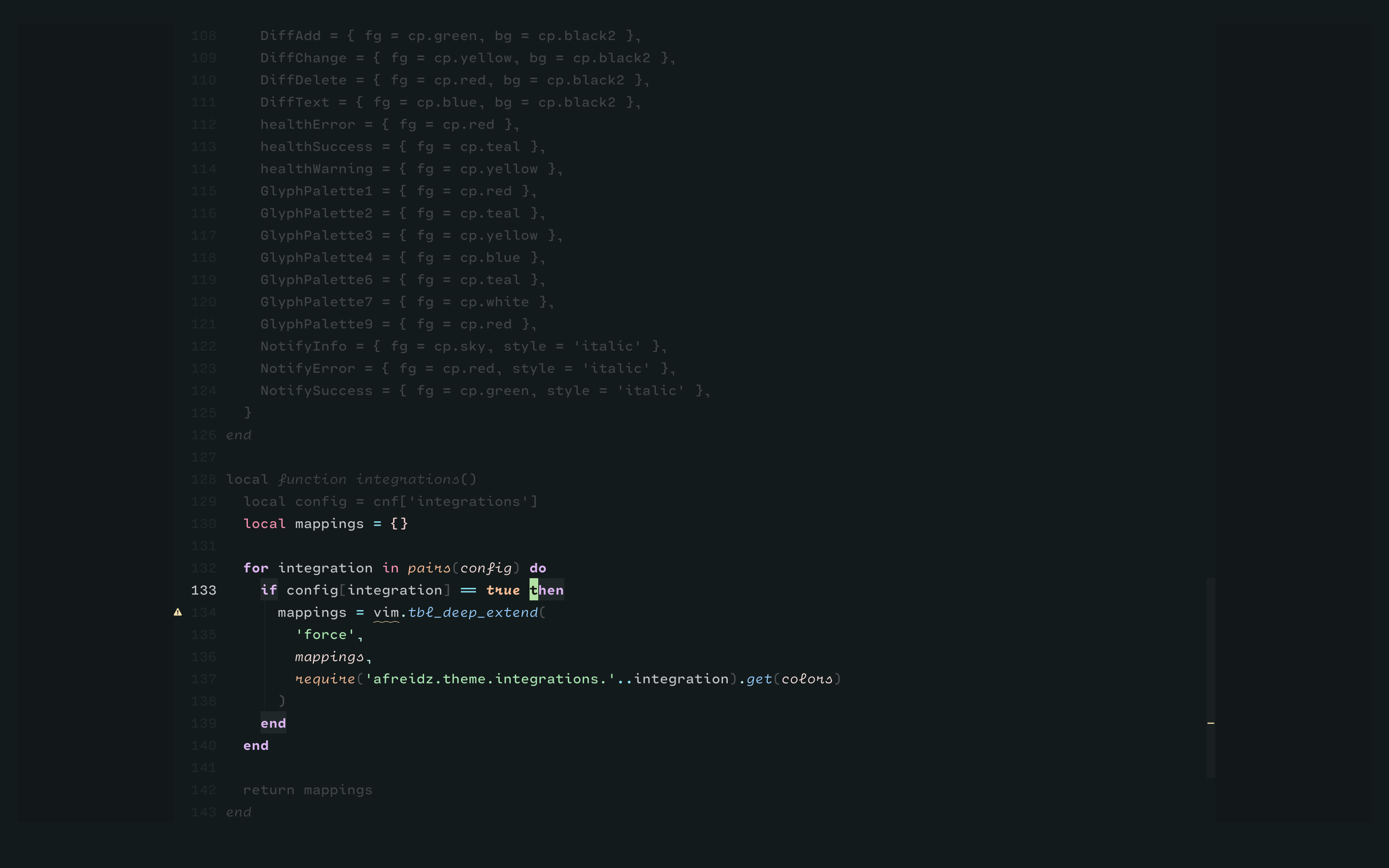Click 'for' keyword on line 132
This screenshot has width=1389, height=868.
pos(256,568)
